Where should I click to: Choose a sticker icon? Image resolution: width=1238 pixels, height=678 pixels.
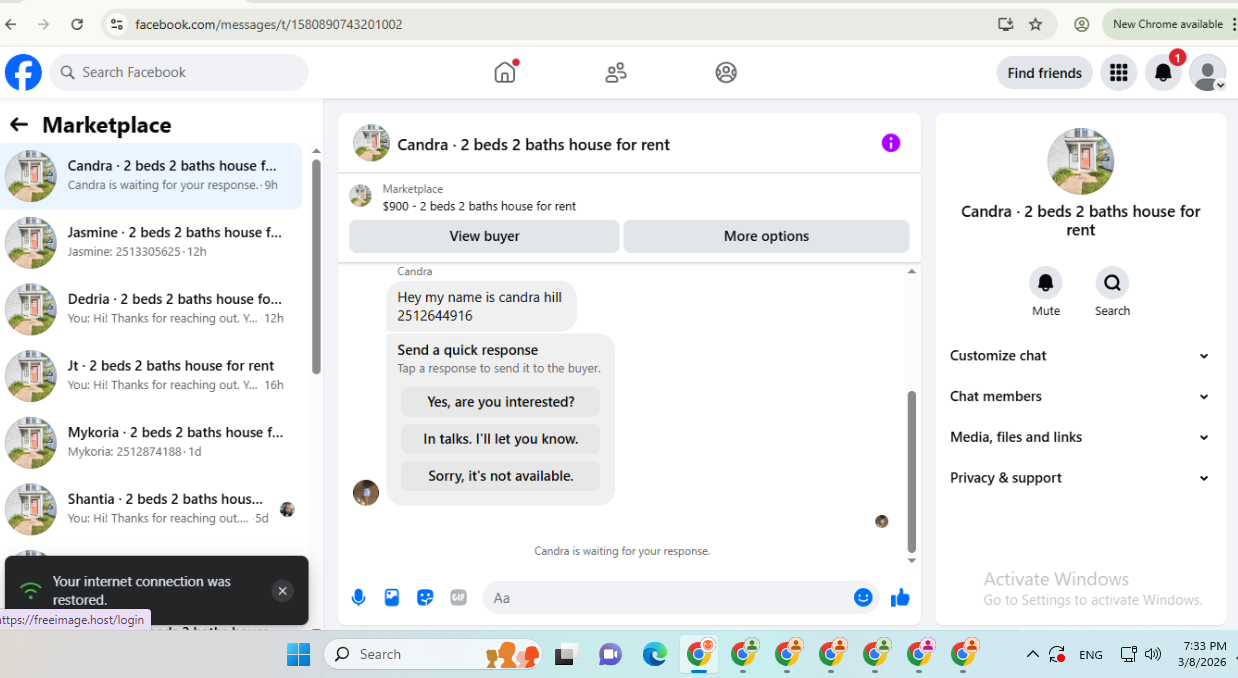point(426,597)
